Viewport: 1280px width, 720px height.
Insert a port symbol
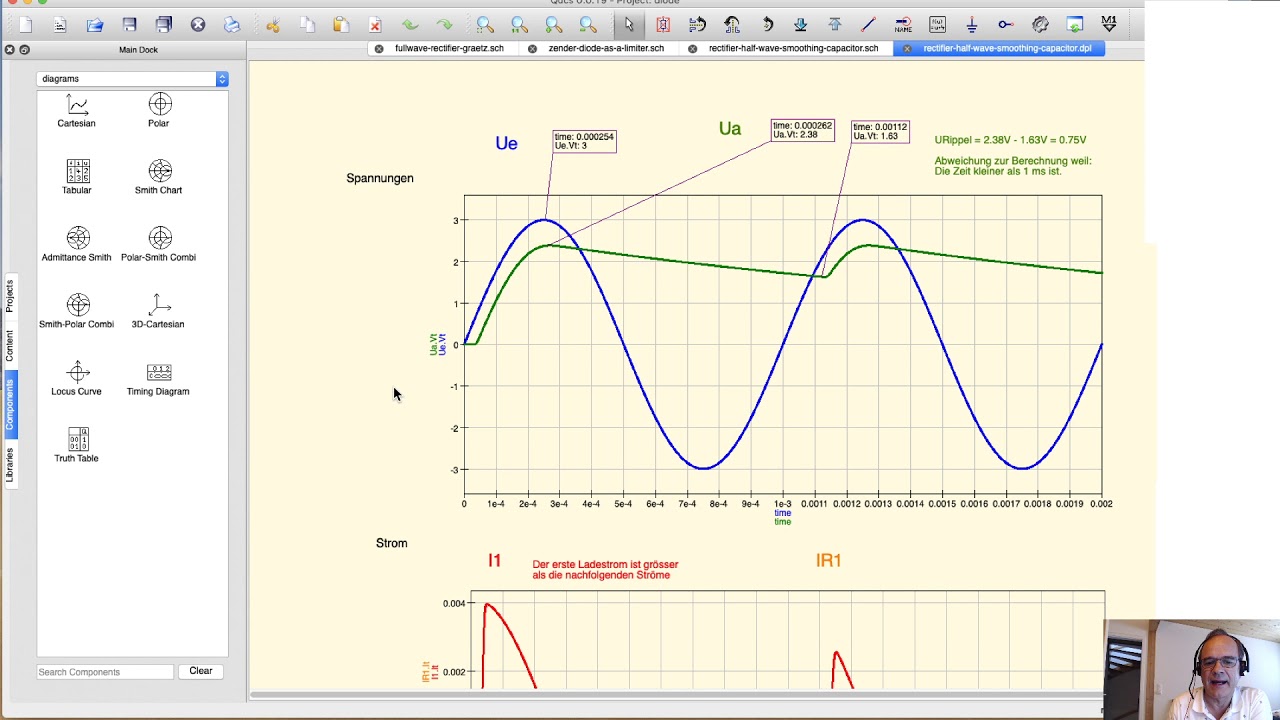click(1006, 25)
